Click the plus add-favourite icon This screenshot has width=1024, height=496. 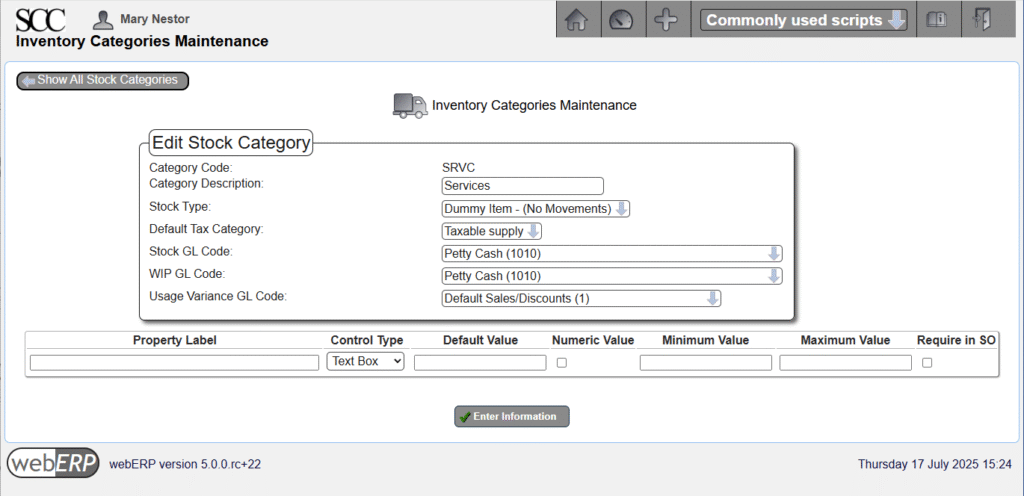pos(666,20)
